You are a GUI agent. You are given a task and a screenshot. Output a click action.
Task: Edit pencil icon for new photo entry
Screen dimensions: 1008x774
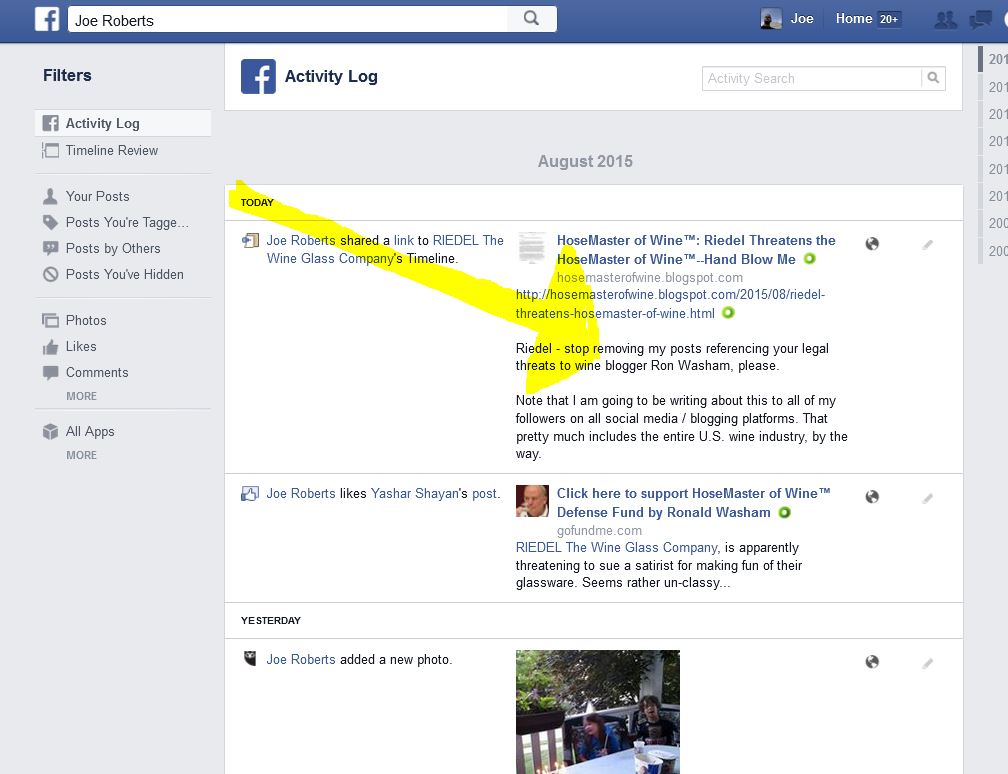[x=927, y=663]
